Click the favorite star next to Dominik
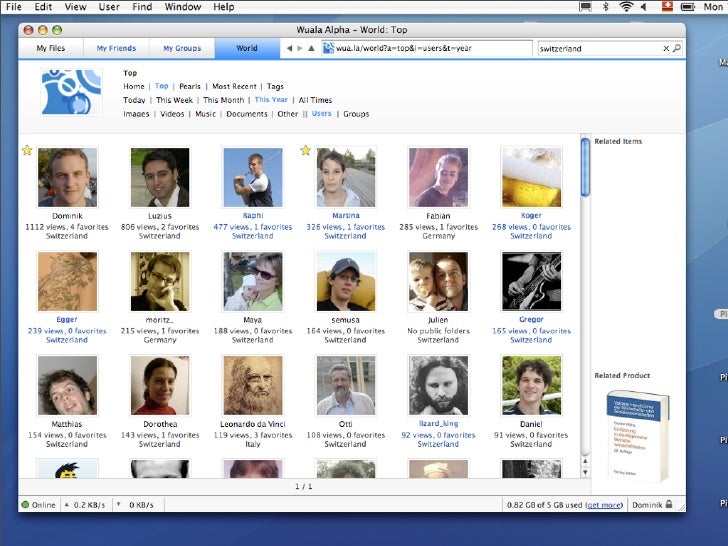This screenshot has width=728, height=546. [27, 150]
